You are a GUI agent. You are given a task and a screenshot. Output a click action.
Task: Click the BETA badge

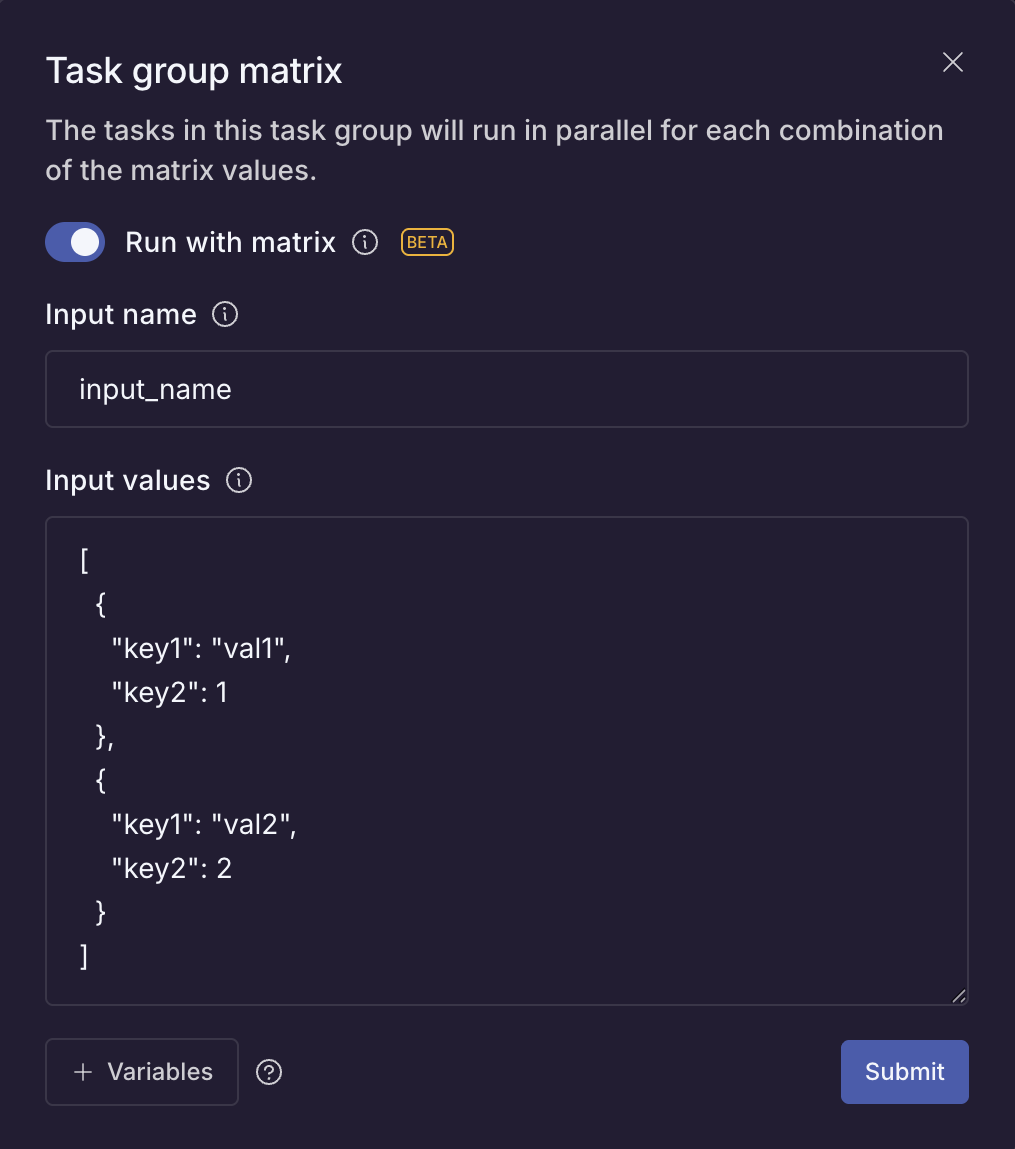click(x=427, y=242)
